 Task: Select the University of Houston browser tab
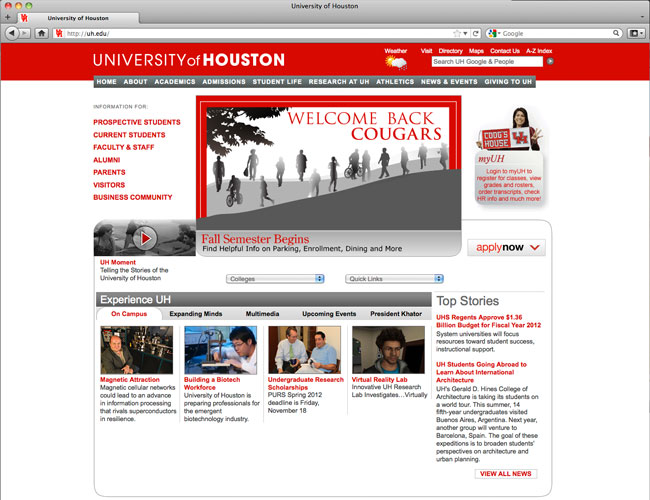[78, 18]
